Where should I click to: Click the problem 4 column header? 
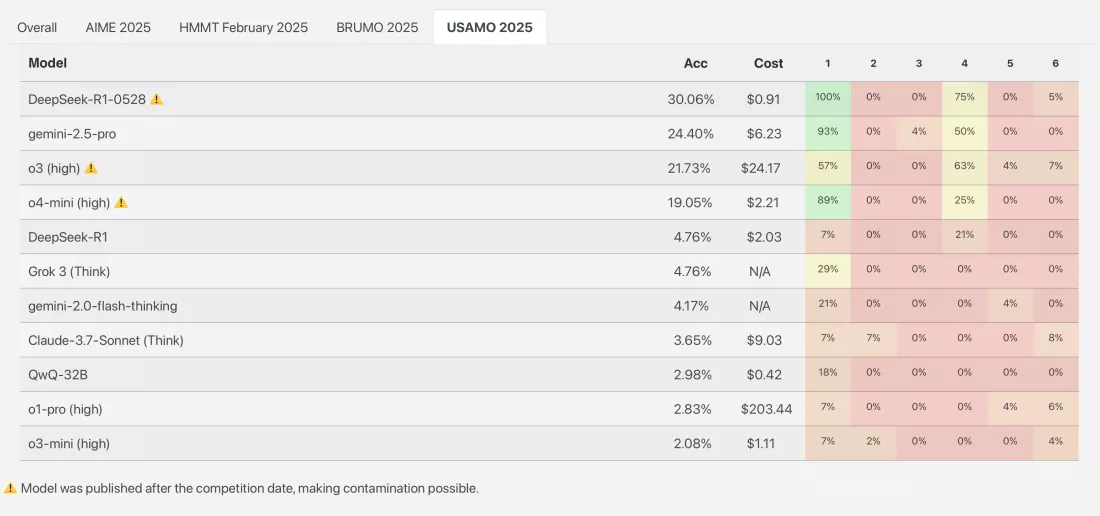point(965,63)
